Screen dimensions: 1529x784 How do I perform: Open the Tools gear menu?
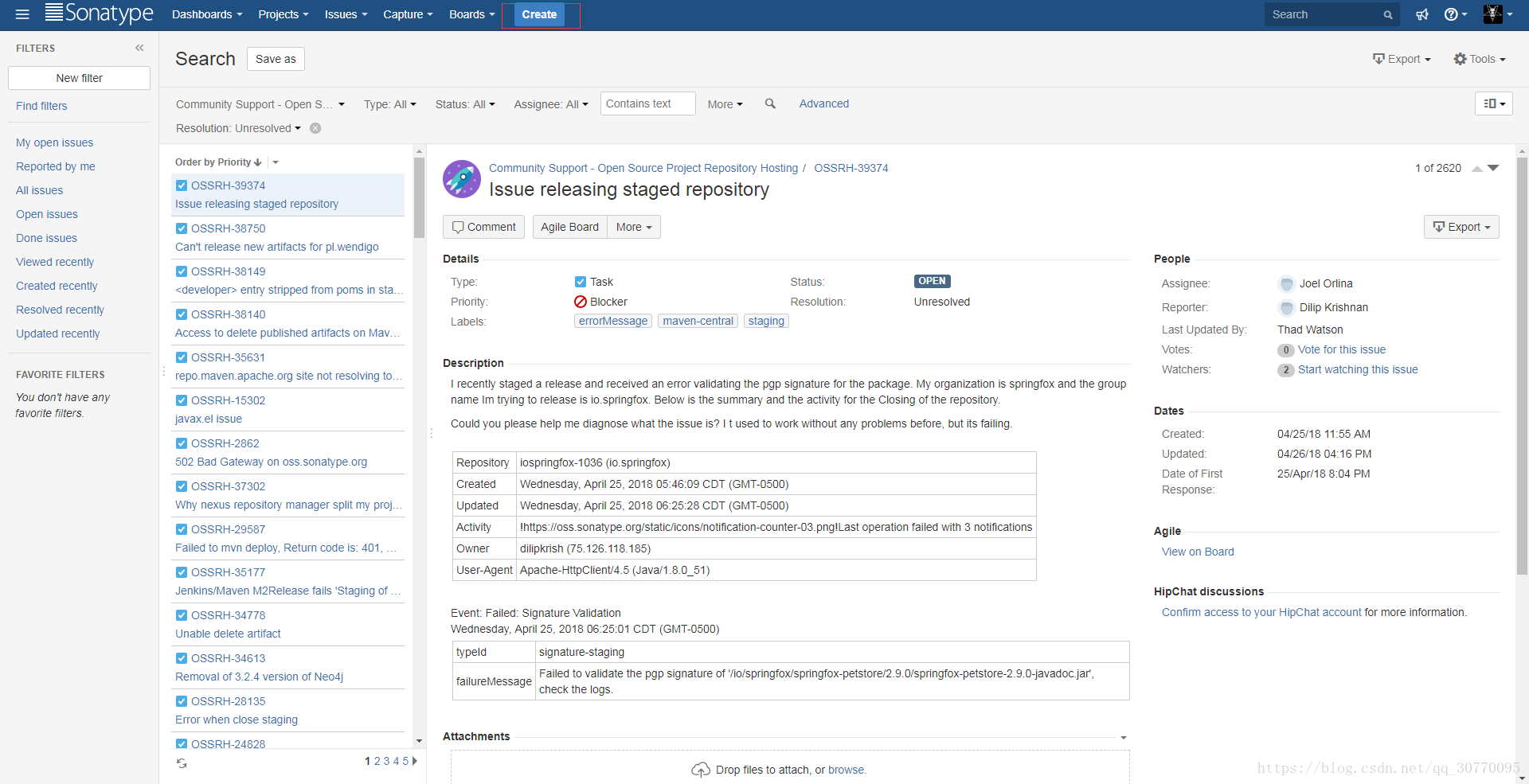coord(1480,59)
